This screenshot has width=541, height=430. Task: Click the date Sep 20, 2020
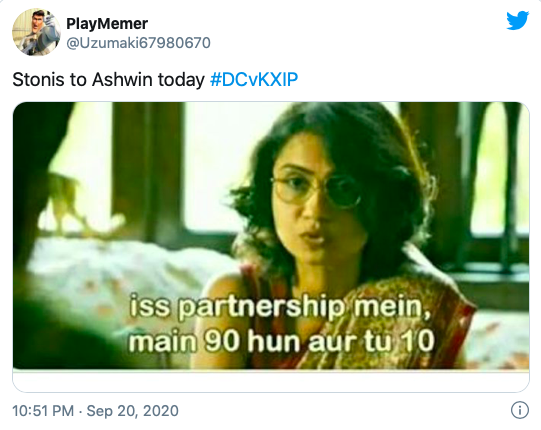click(x=132, y=411)
